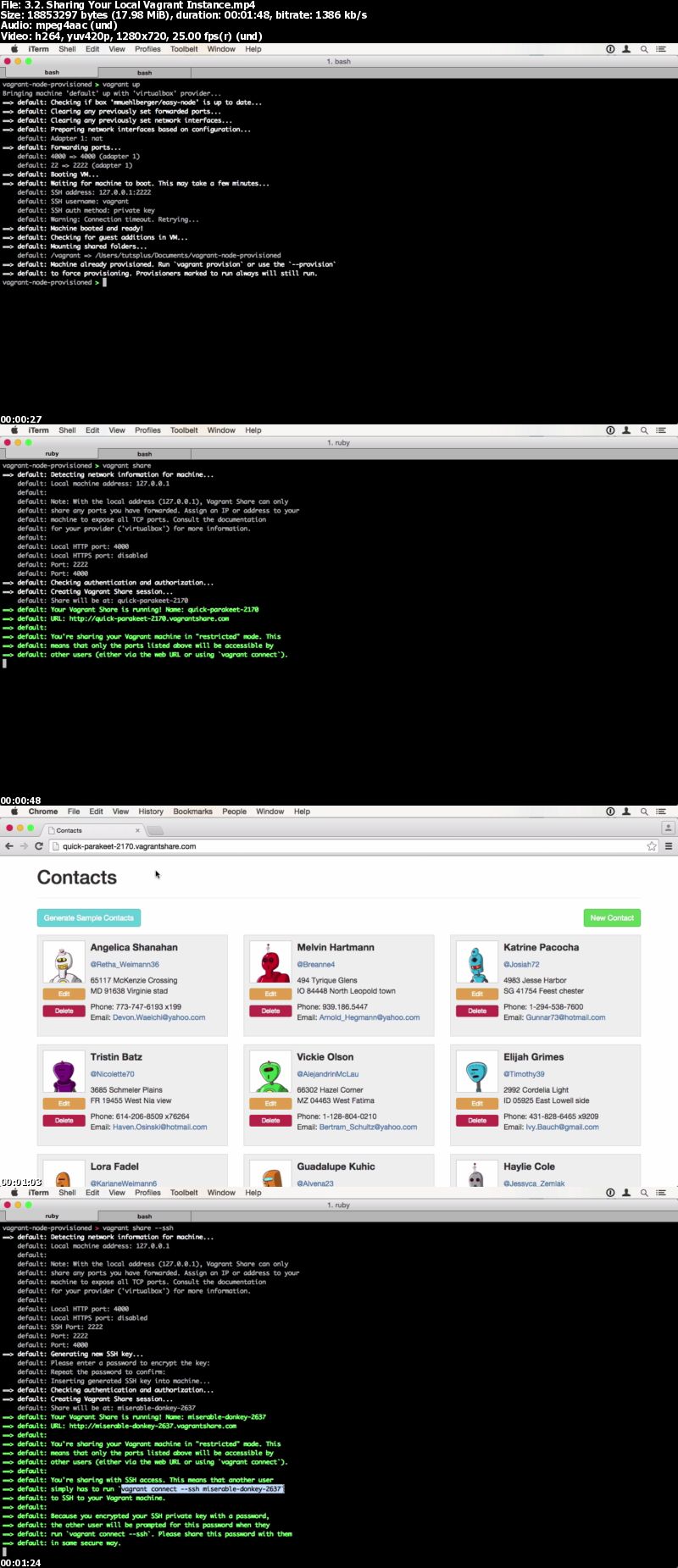Screen dimensions: 678x1568
Task: Edit the Elijah Grimes contact
Action: [477, 1103]
